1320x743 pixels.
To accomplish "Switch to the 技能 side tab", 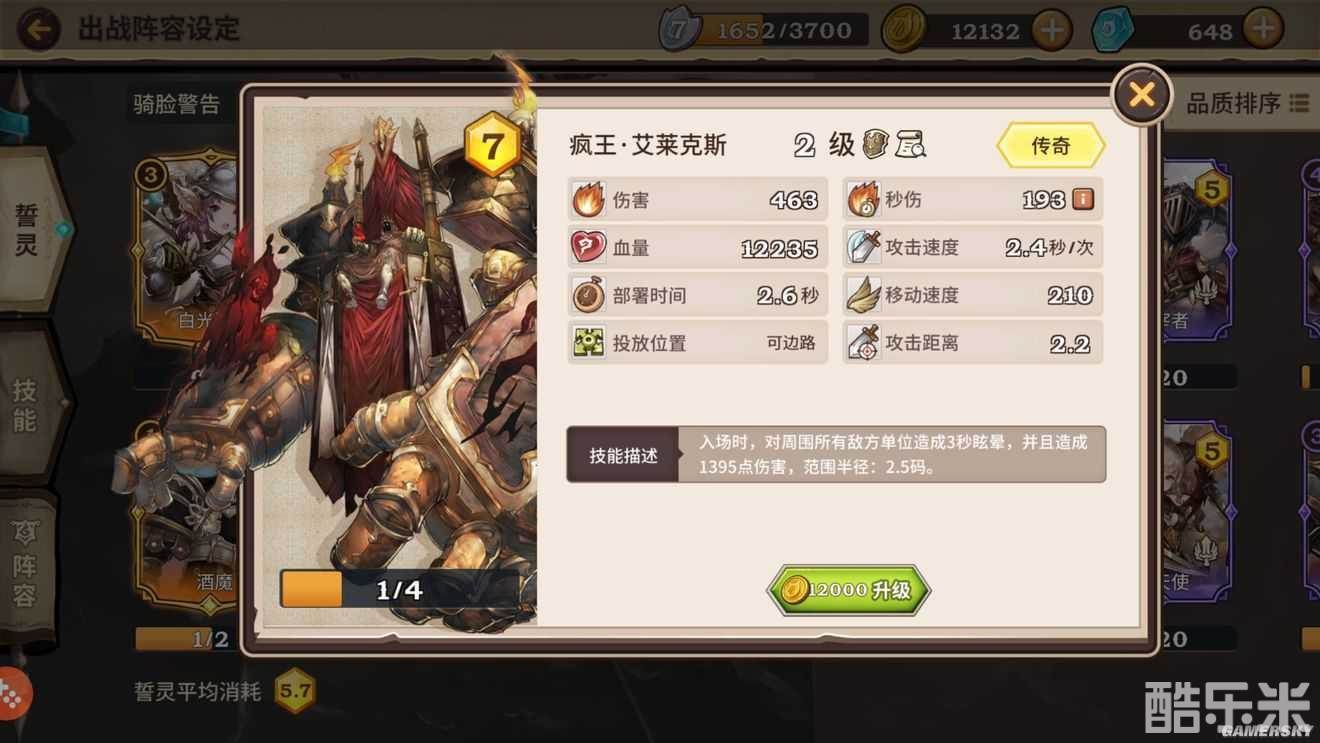I will click(26, 403).
